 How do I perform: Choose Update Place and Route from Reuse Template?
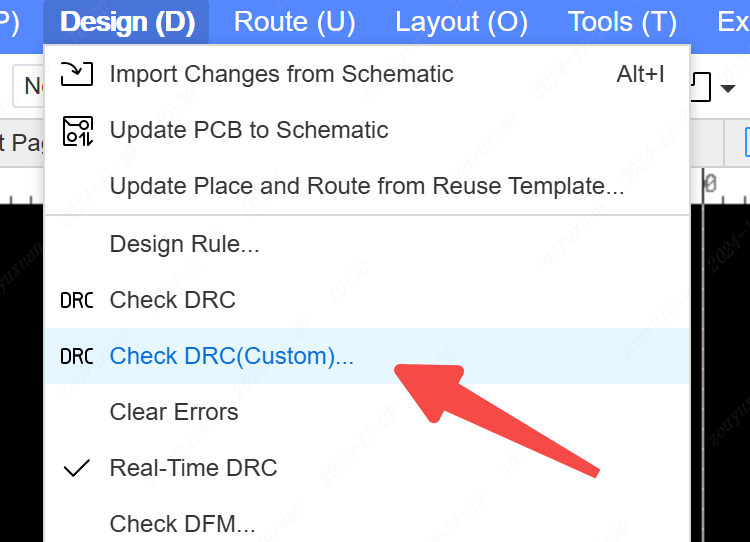(367, 186)
